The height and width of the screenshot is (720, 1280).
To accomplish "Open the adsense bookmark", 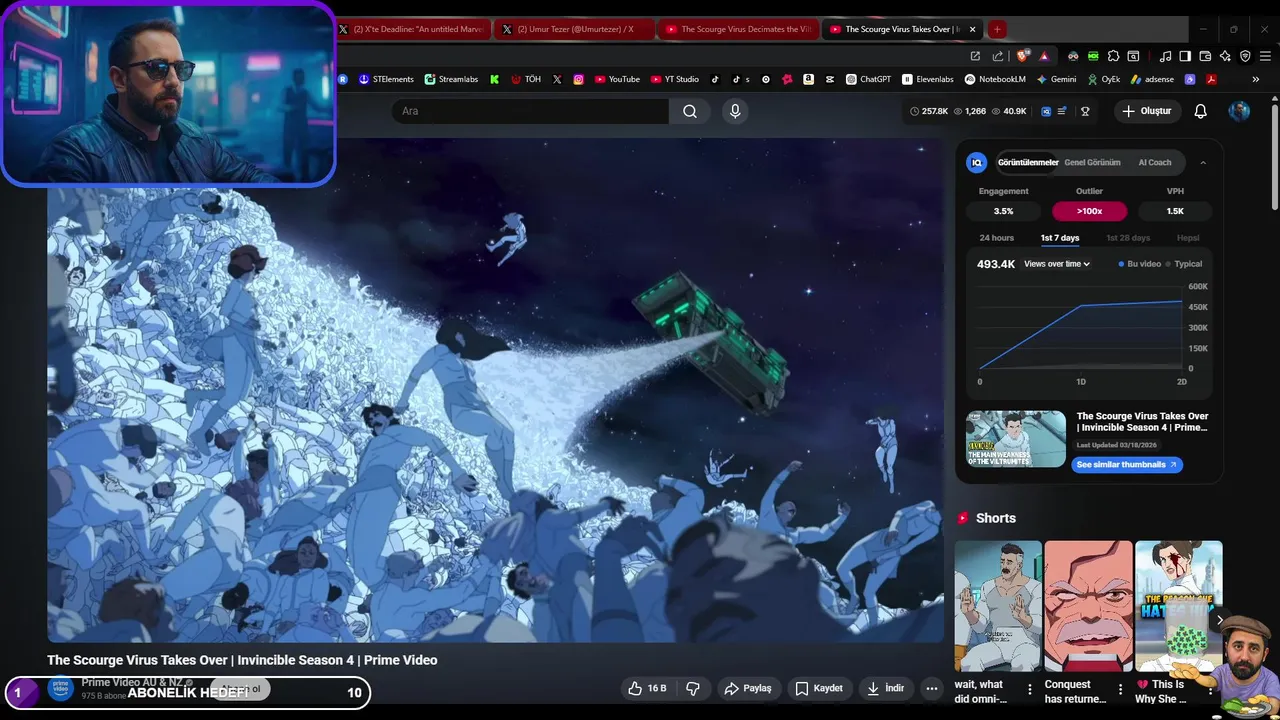I will pyautogui.click(x=1152, y=79).
